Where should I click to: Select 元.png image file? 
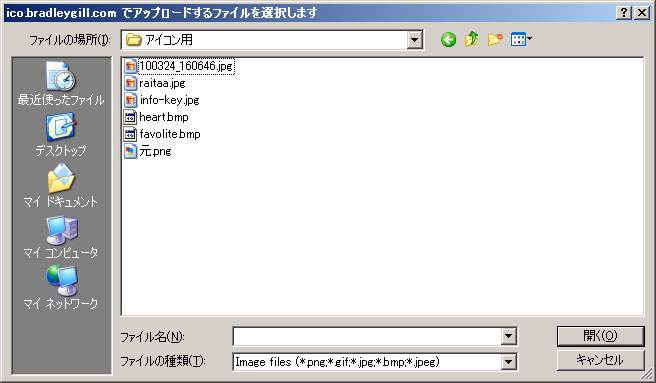pyautogui.click(x=148, y=151)
